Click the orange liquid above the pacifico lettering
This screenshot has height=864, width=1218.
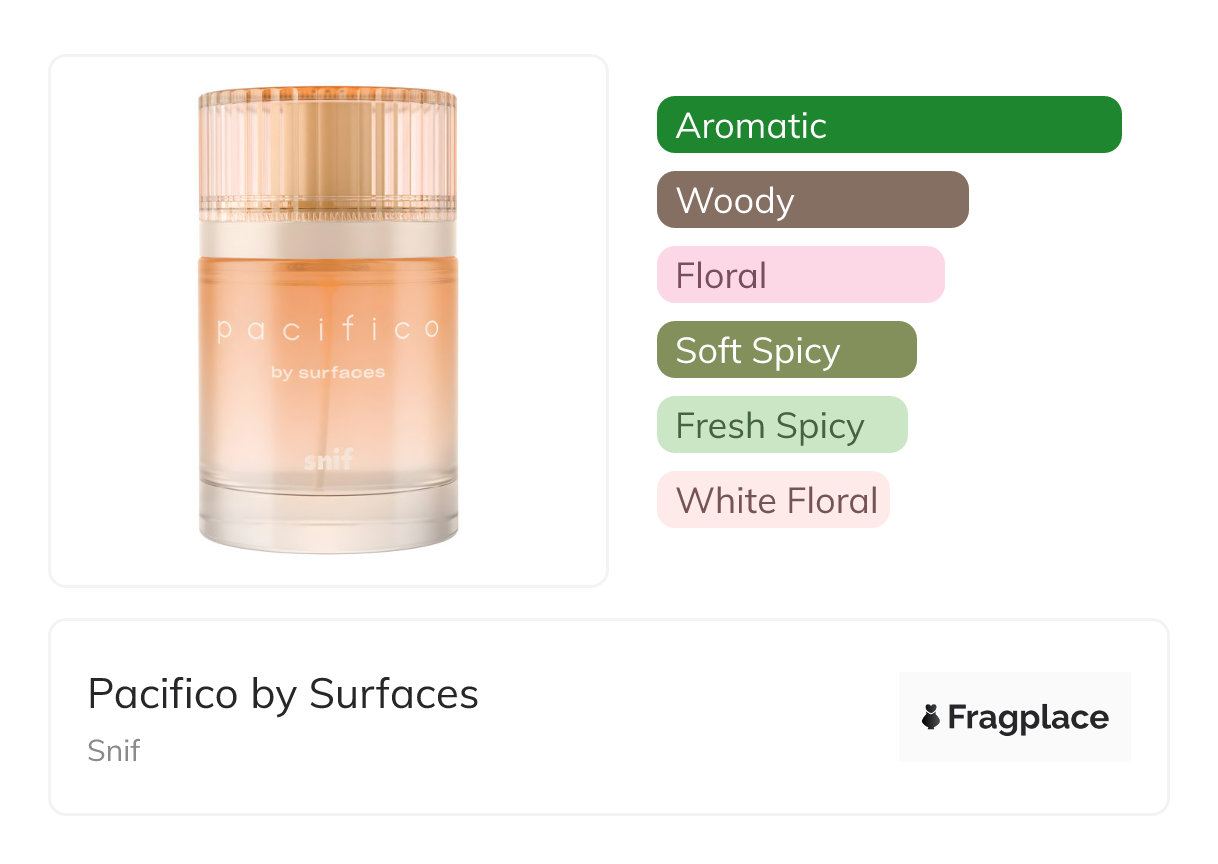tap(328, 285)
